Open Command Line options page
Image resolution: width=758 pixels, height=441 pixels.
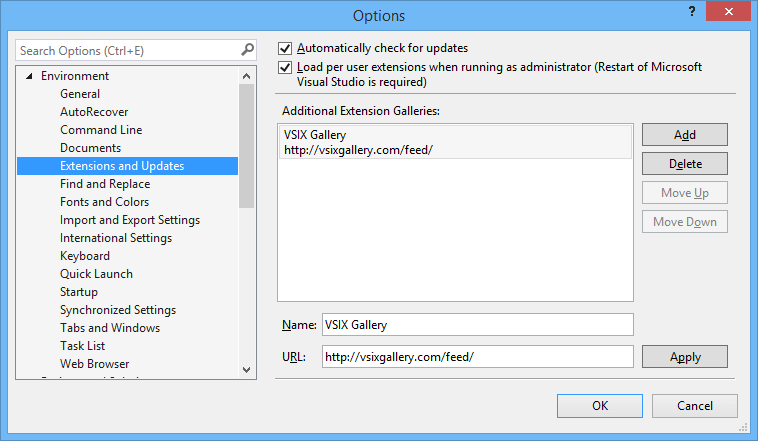point(101,130)
